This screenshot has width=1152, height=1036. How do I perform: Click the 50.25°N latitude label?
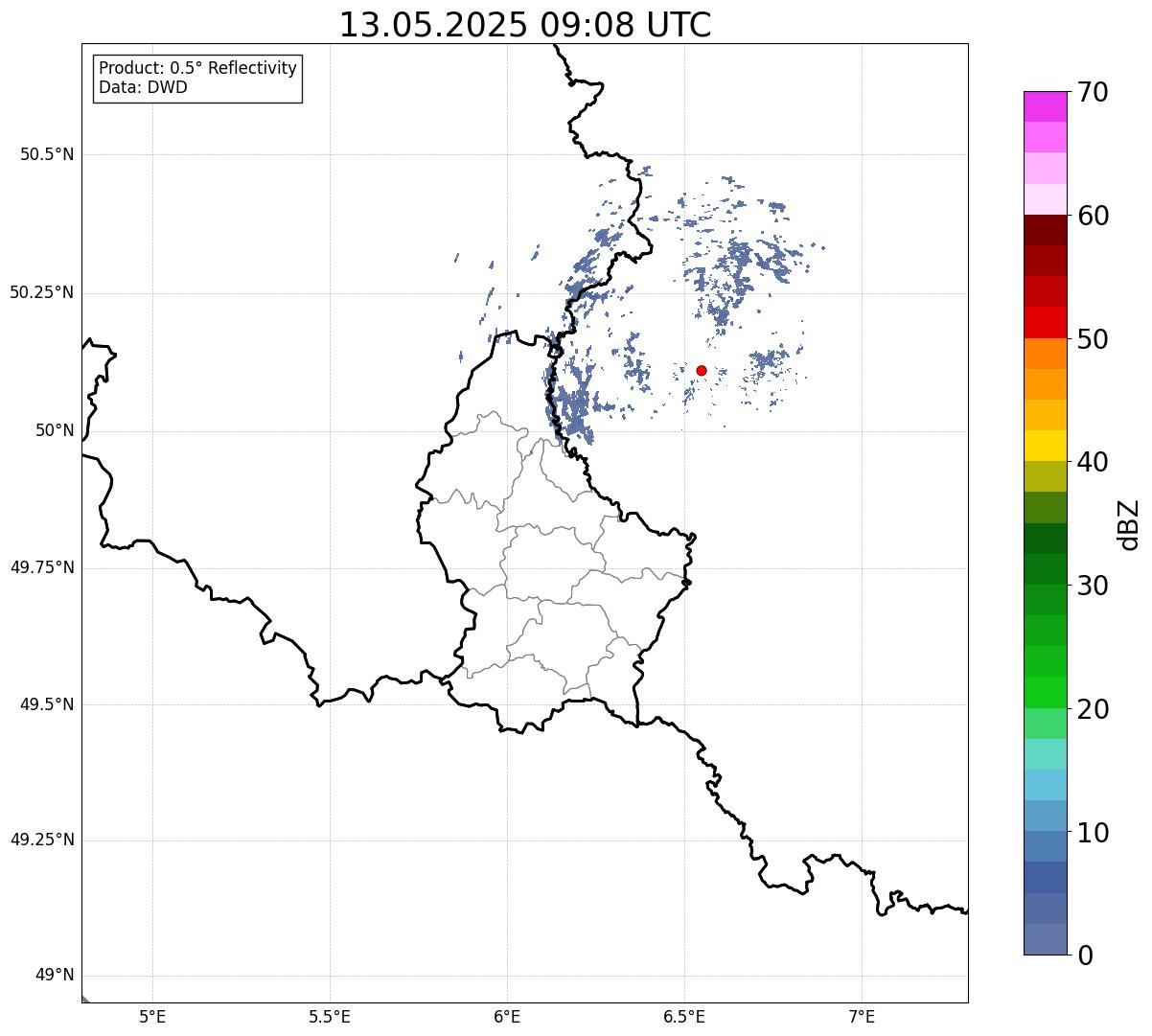pyautogui.click(x=42, y=292)
